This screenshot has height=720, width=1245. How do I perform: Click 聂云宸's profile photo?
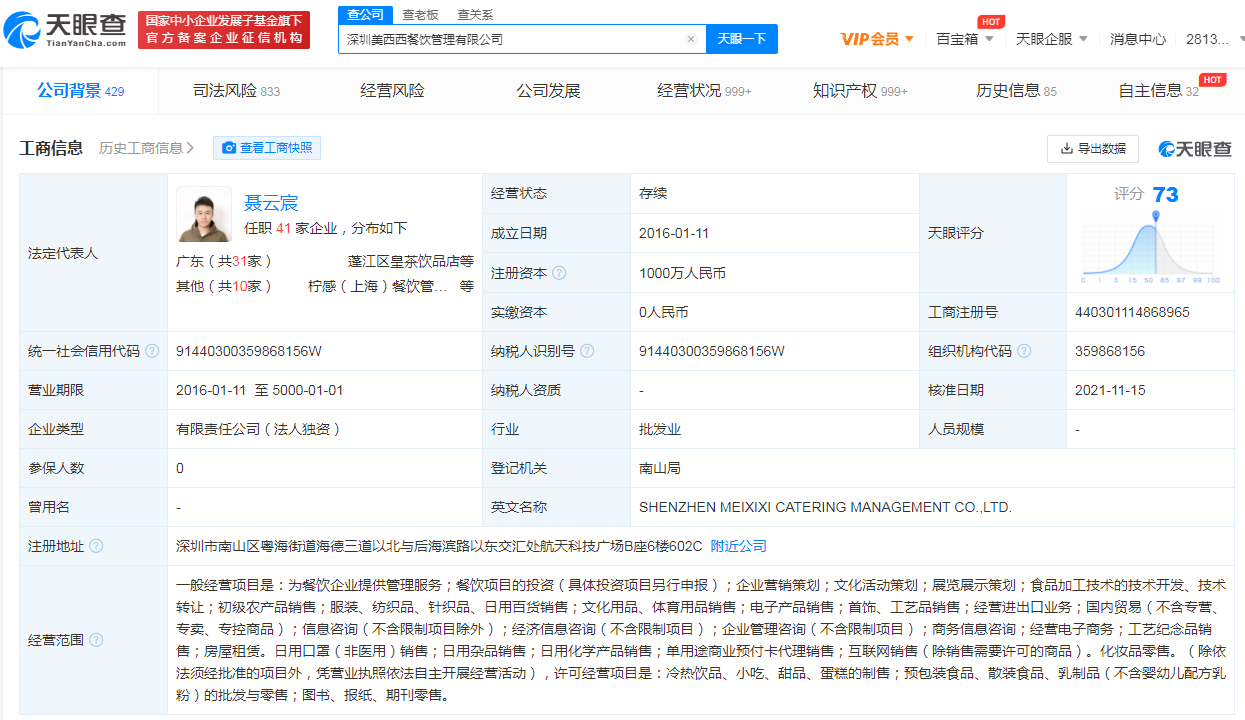(204, 214)
